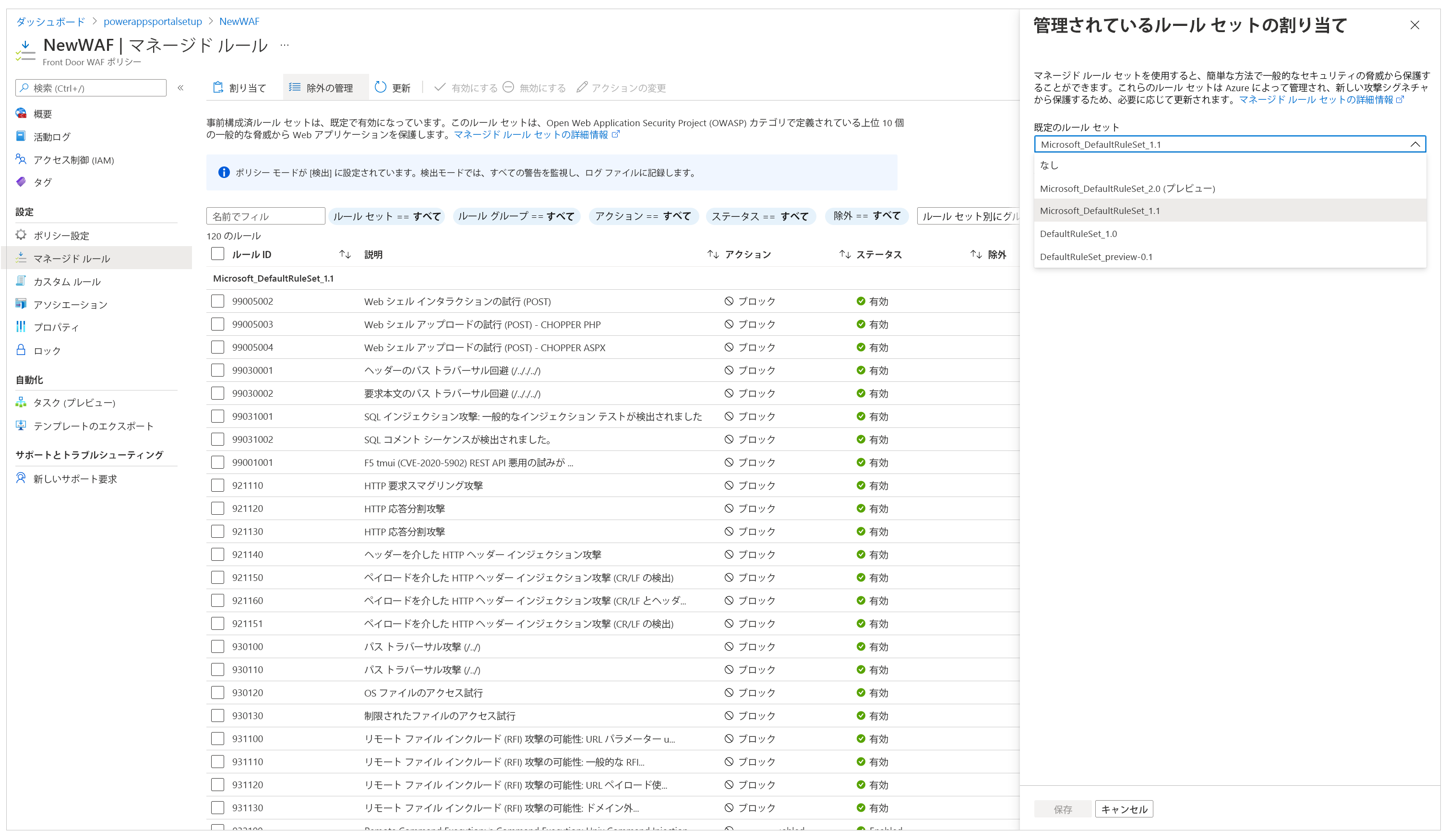Go to NewWAF breadcrumb
Image resolution: width=1449 pixels, height=840 pixels.
click(x=239, y=21)
